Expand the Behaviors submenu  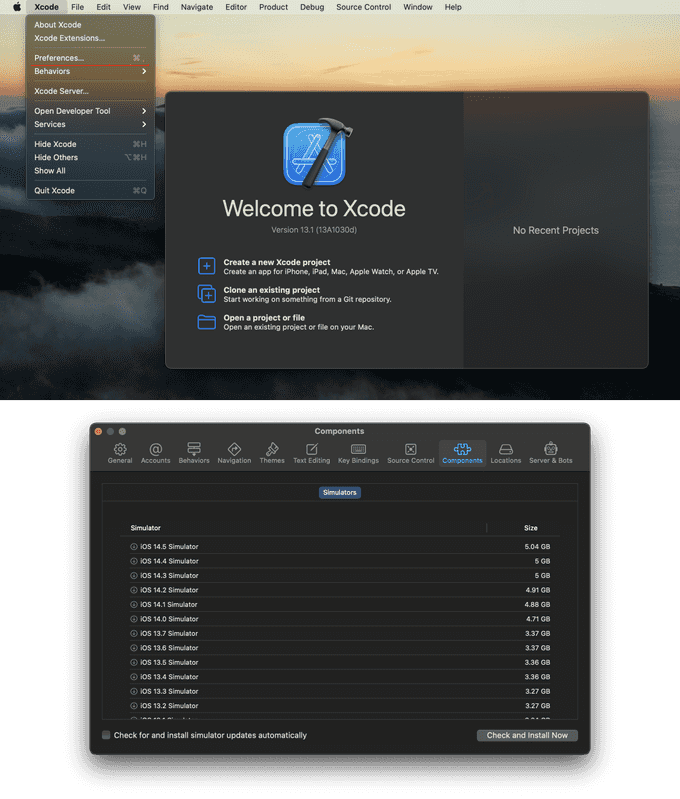90,71
